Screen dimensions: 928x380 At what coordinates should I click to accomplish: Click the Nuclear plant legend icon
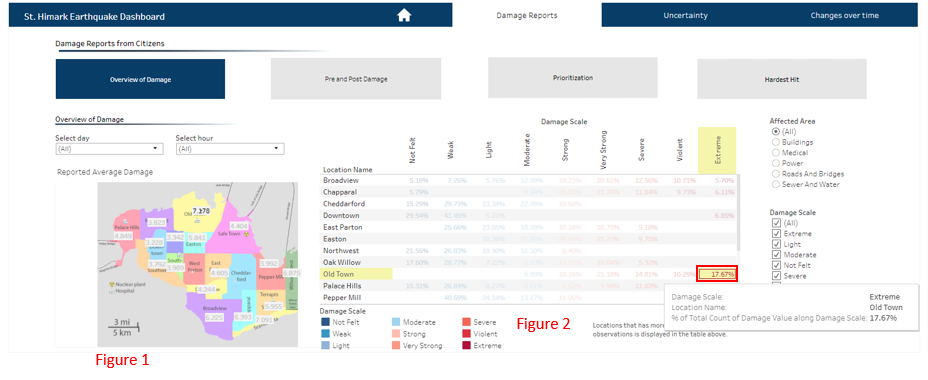coord(111,284)
